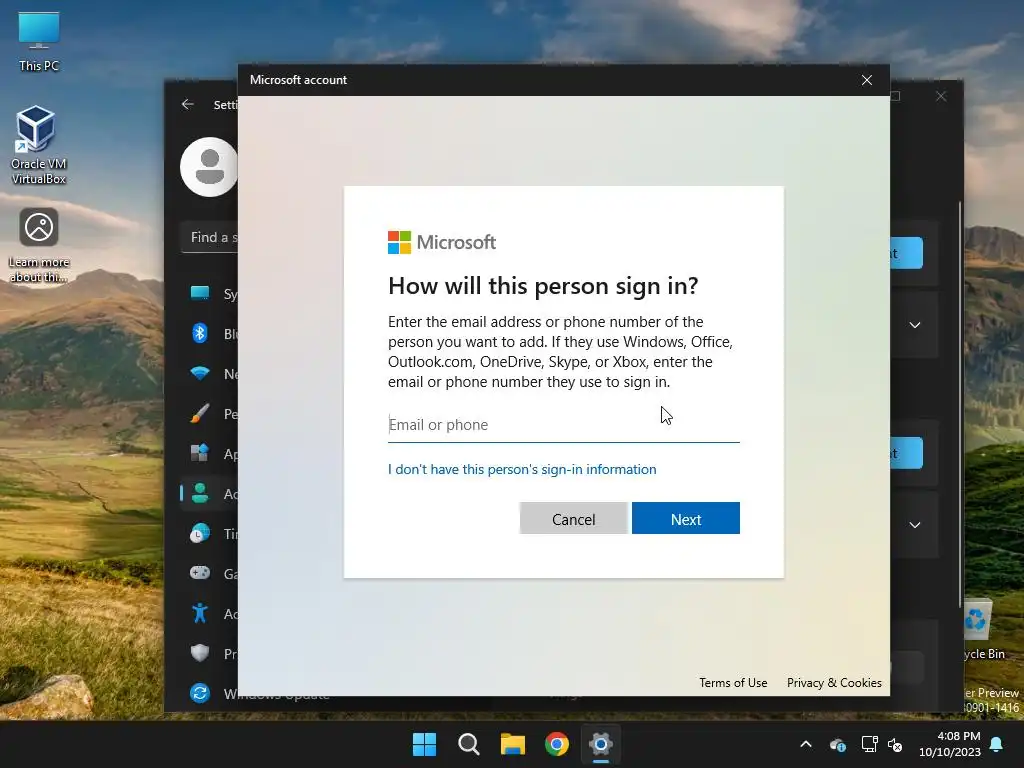This screenshot has height=768, width=1024.
Task: Open the Privacy & Cookies link
Action: (x=834, y=682)
